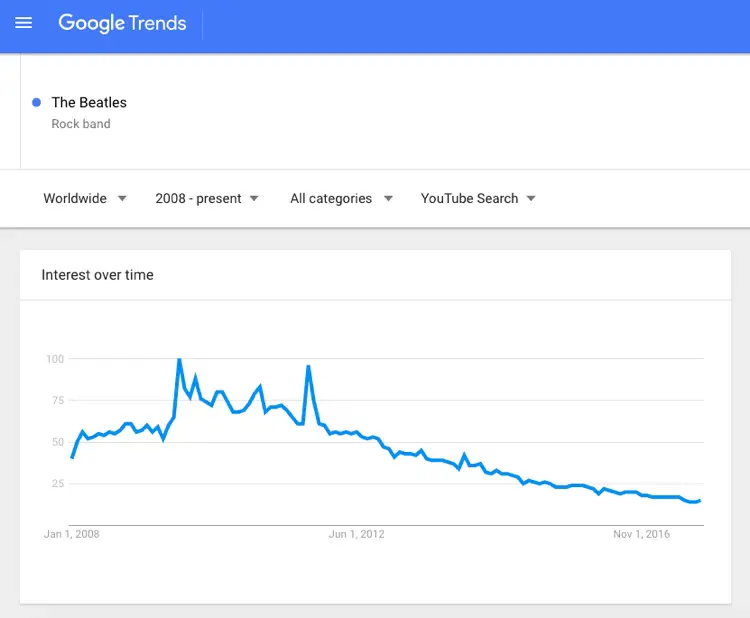Click the Jan 1, 2008 axis label
Image resolution: width=750 pixels, height=618 pixels.
click(72, 534)
